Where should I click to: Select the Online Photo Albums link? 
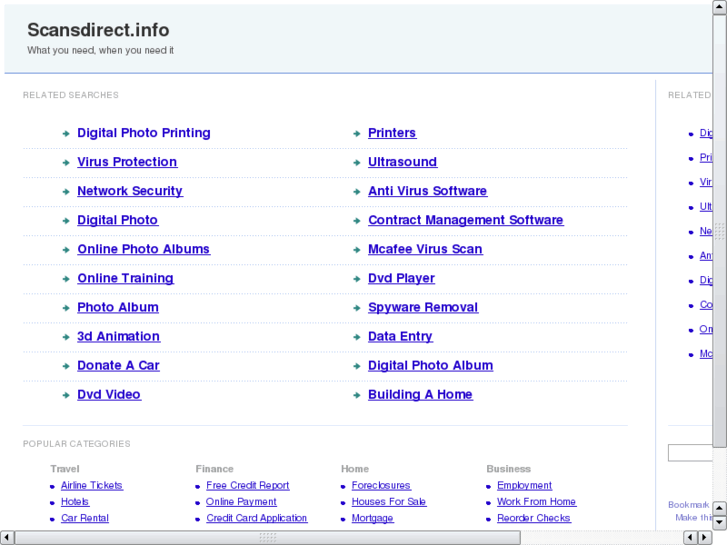click(x=143, y=249)
